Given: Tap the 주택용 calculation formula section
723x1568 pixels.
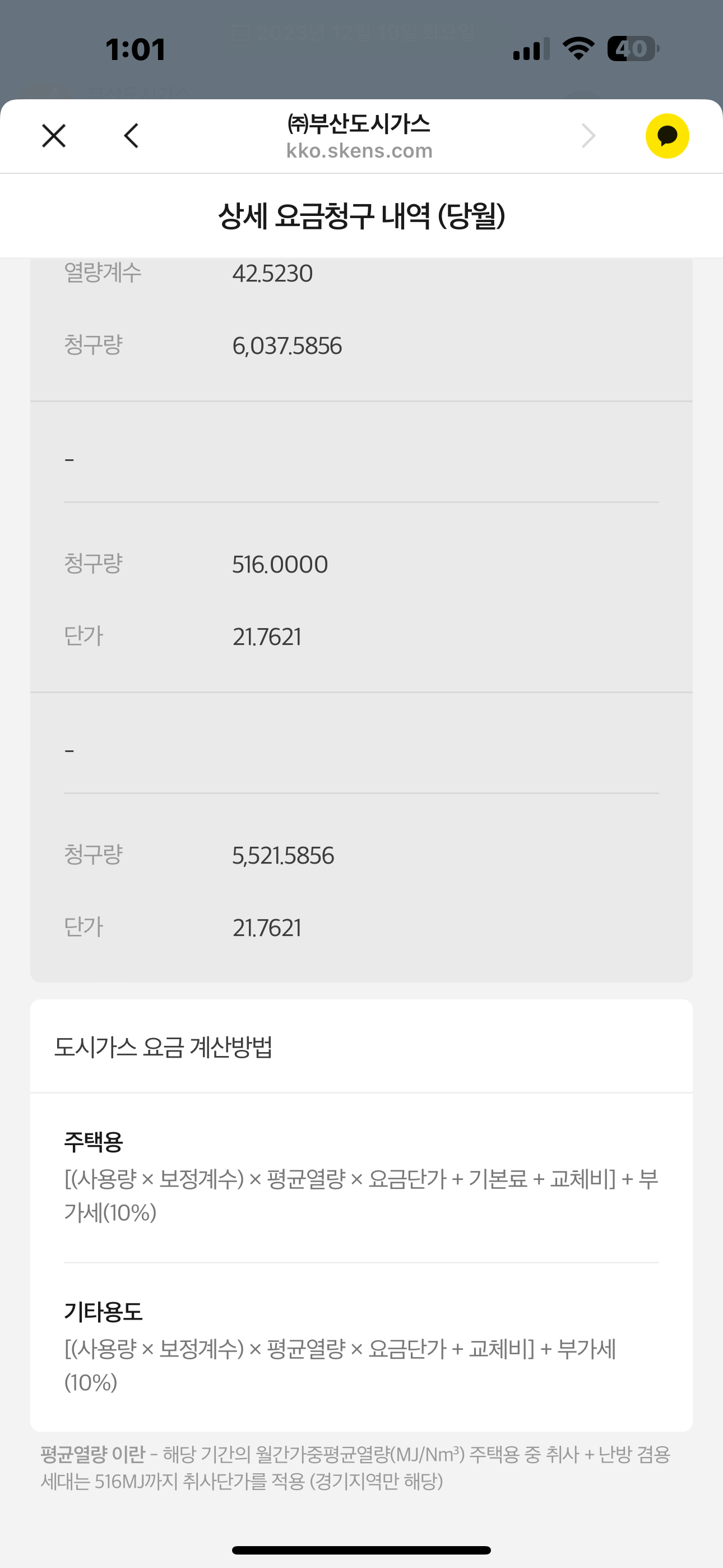Looking at the screenshot, I should pos(361,1178).
